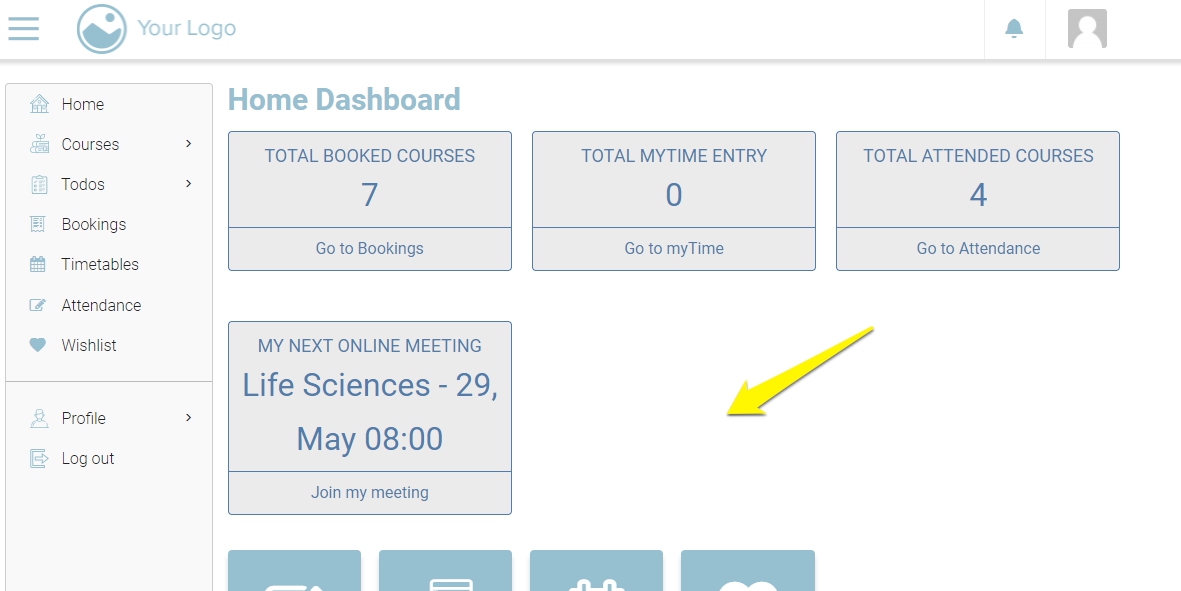Click the Log out icon

click(x=39, y=459)
